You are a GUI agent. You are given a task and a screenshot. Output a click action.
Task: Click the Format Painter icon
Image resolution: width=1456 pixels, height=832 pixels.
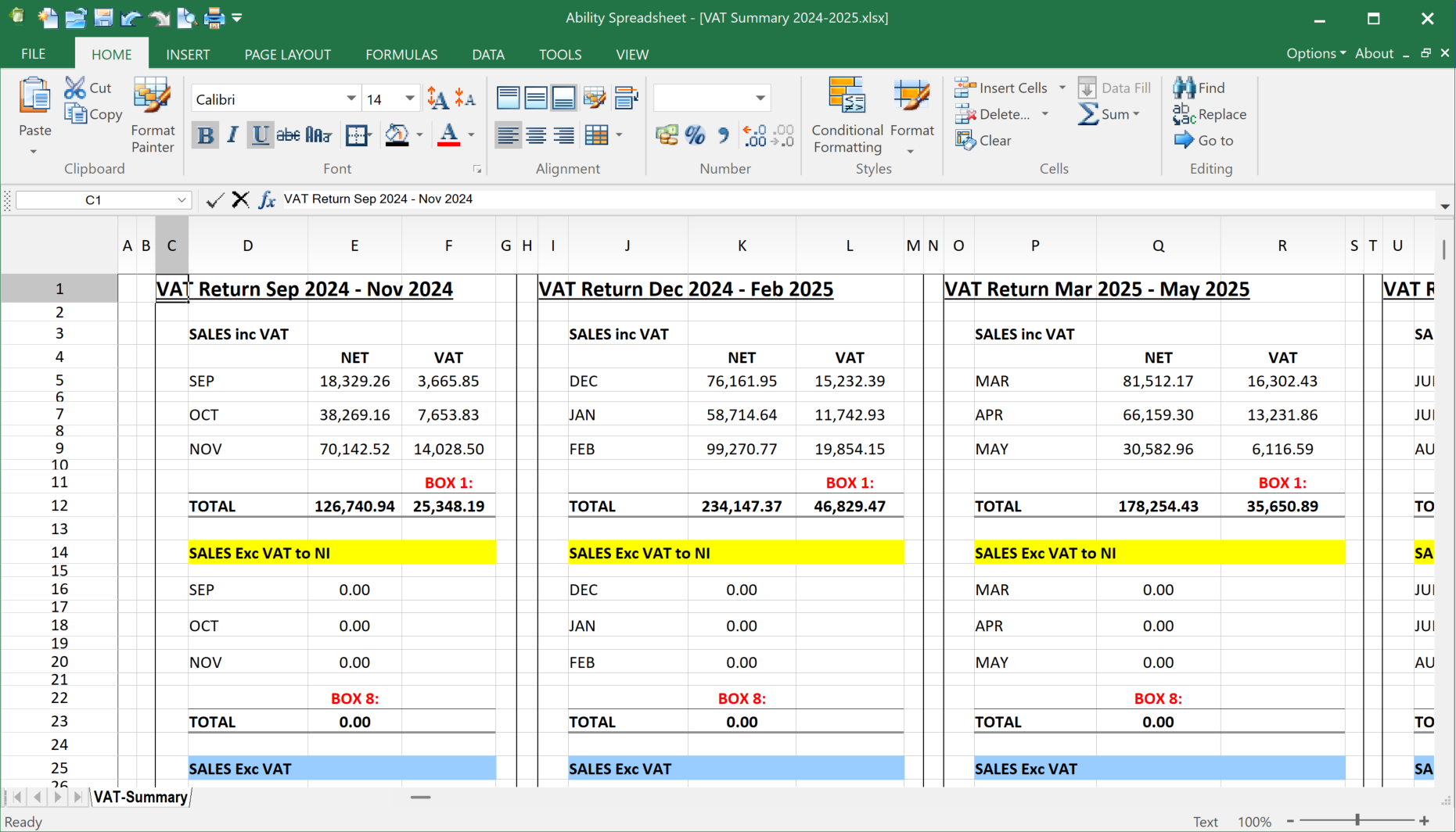[152, 98]
